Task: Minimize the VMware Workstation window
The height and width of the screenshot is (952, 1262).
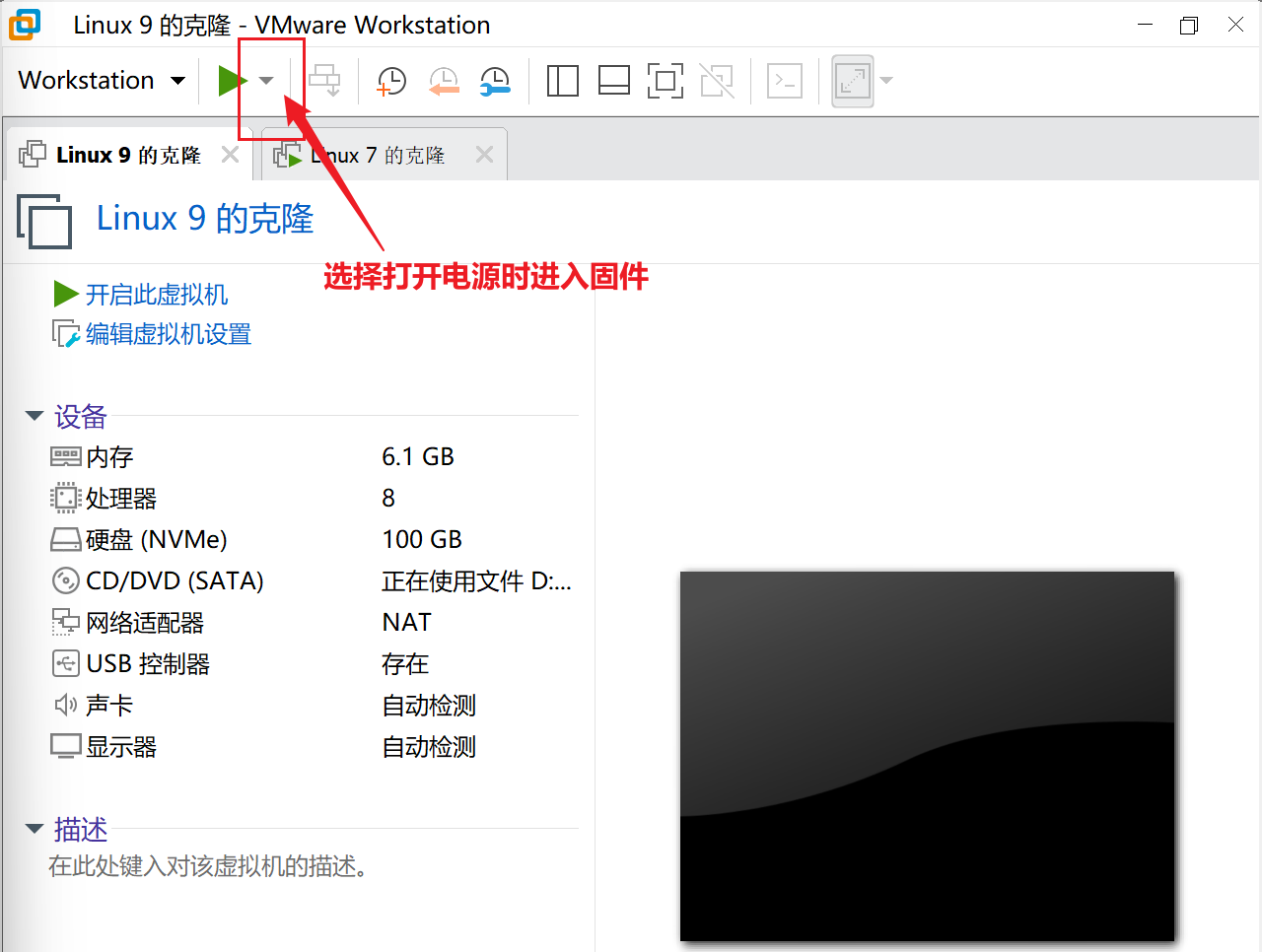Action: point(1145,25)
